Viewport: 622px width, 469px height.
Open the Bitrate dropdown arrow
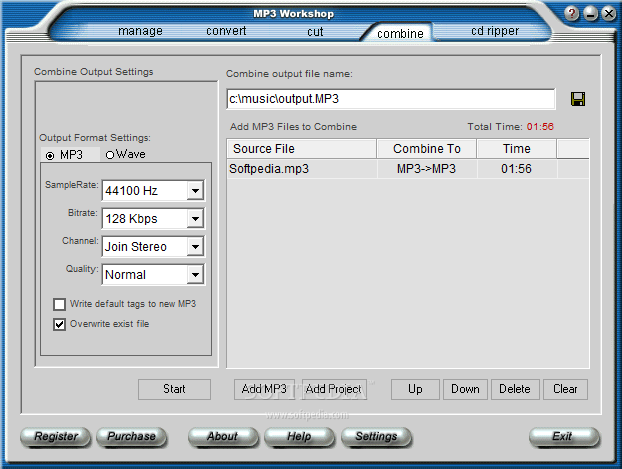[x=195, y=219]
